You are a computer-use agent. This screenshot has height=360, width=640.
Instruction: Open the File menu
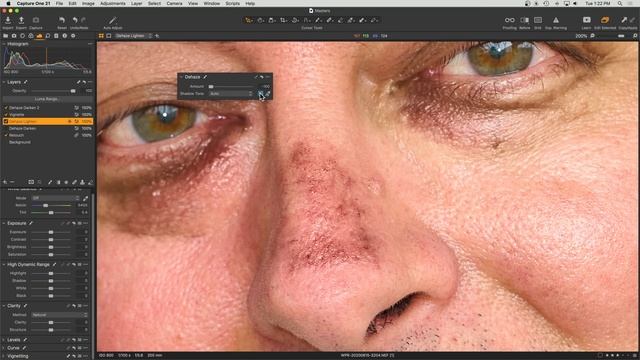coord(59,3)
